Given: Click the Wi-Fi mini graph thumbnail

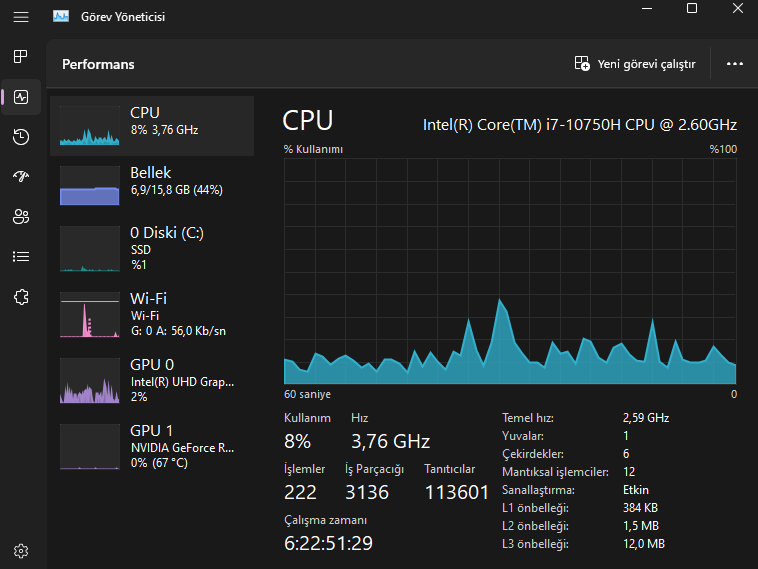Looking at the screenshot, I should pyautogui.click(x=89, y=315).
